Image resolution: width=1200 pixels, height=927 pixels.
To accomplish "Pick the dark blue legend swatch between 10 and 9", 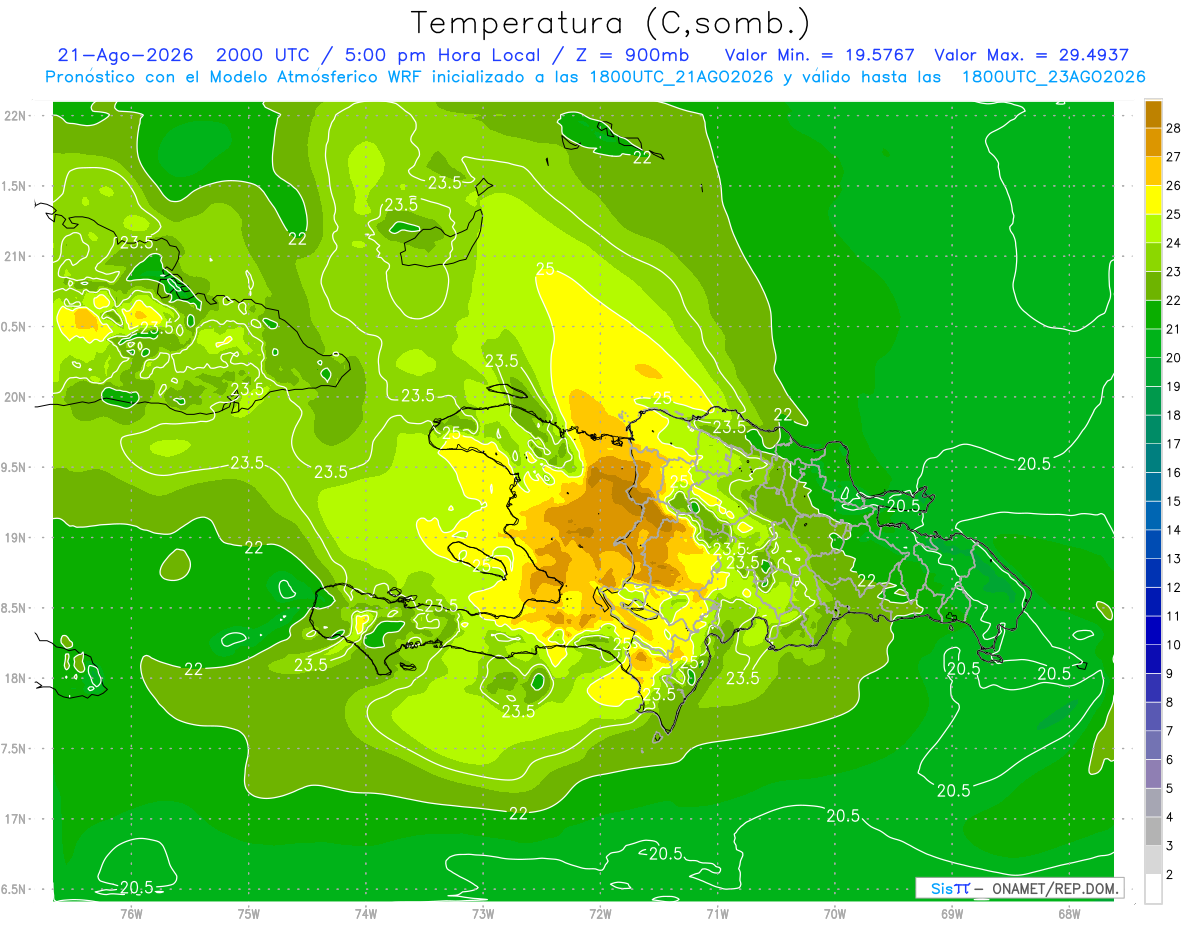I will pos(1153,659).
